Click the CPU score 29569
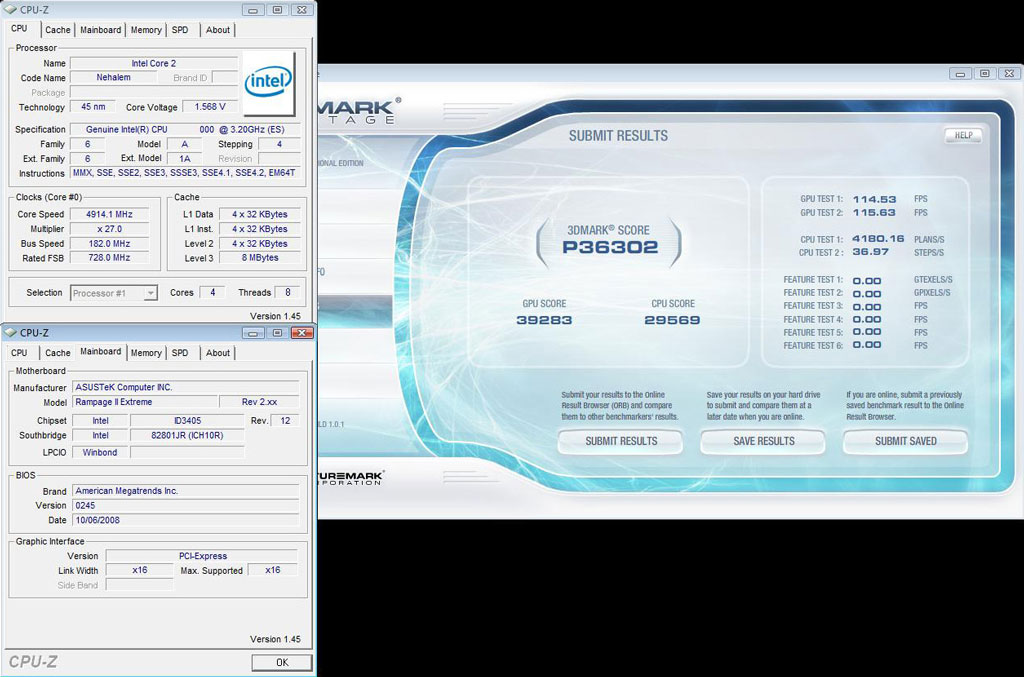Viewport: 1024px width, 677px height. [x=672, y=320]
